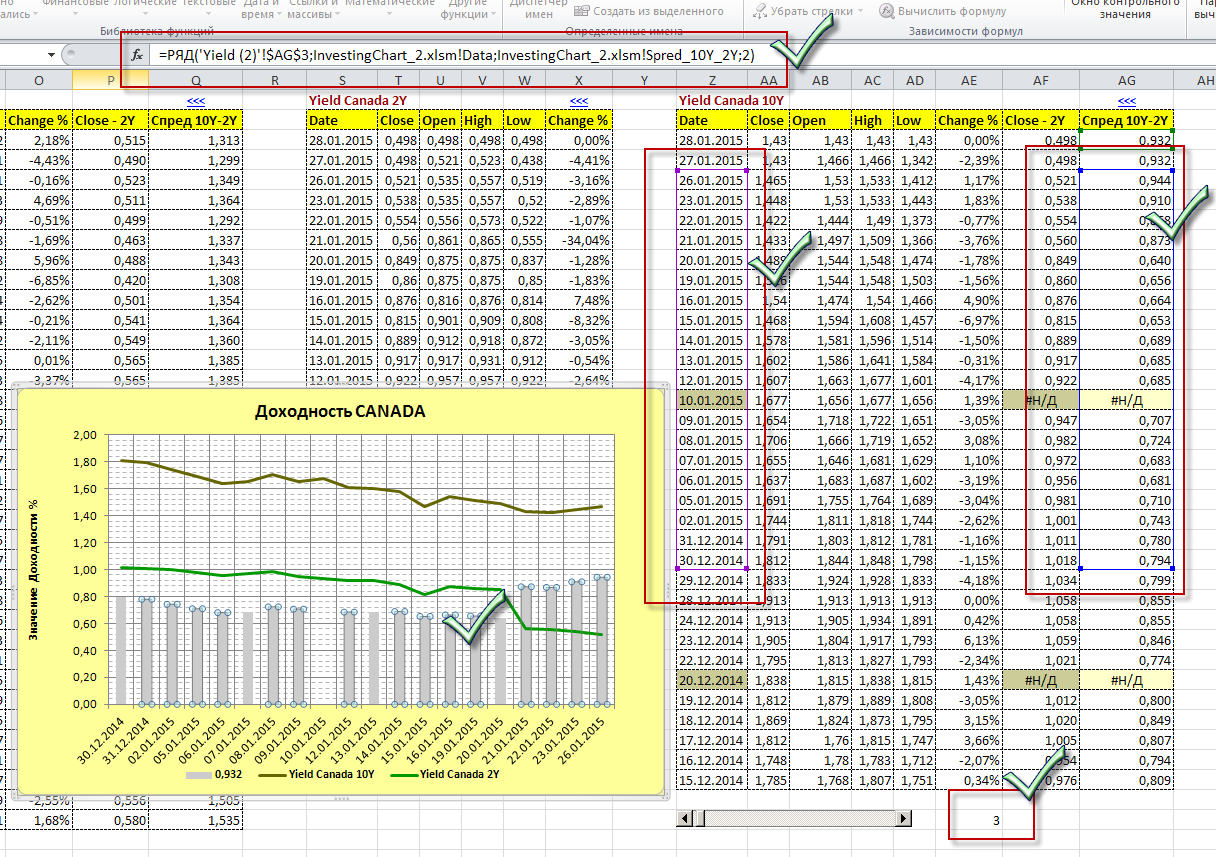
Task: Select the chart title 'Доходность CANADA'
Action: click(x=340, y=412)
